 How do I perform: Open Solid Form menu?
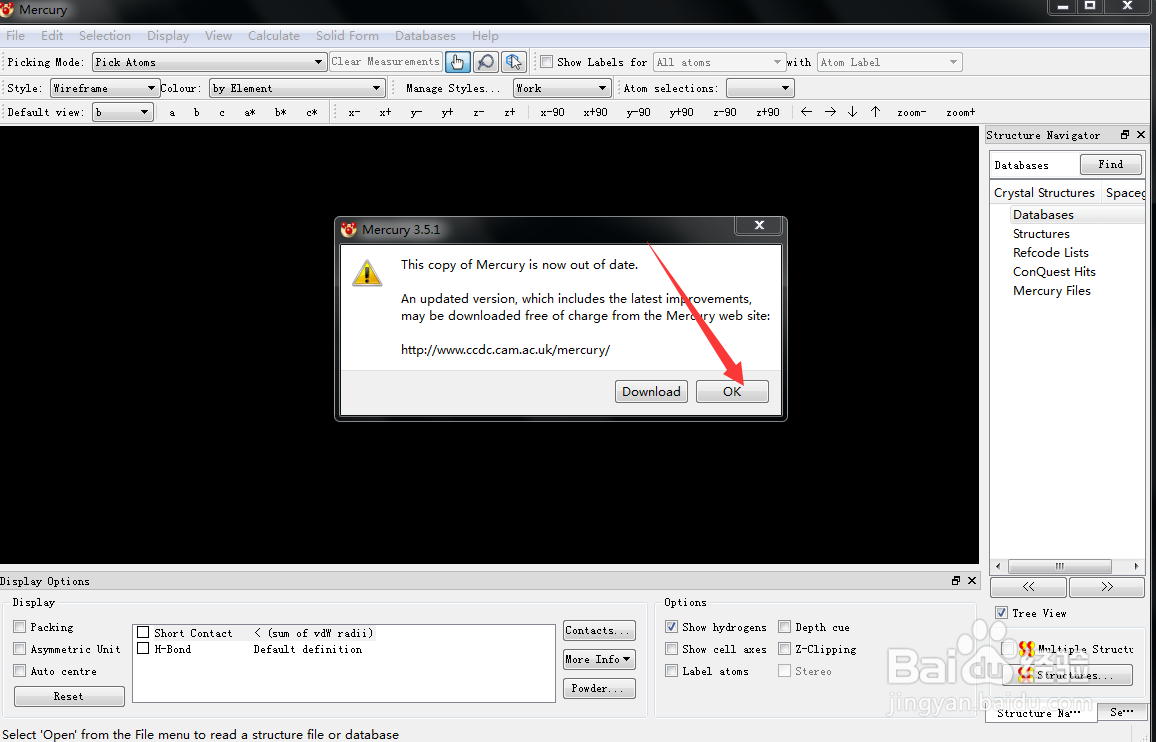tap(347, 35)
